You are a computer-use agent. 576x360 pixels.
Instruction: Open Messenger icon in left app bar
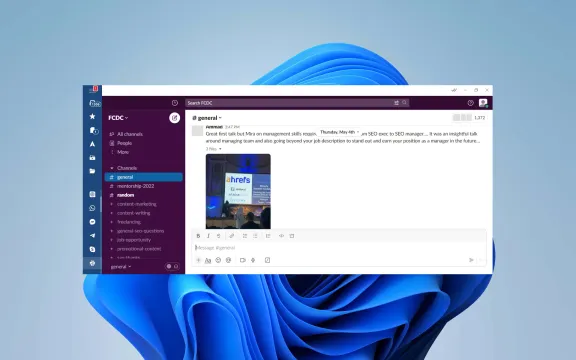click(x=92, y=222)
